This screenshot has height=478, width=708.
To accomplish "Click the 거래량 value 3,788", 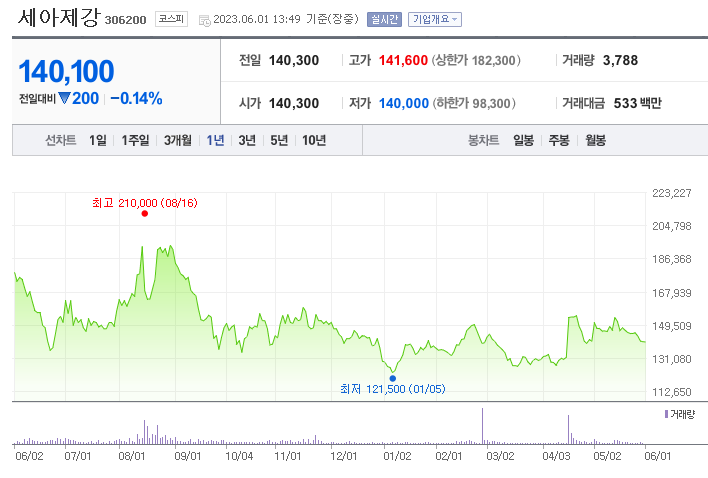I will (620, 60).
